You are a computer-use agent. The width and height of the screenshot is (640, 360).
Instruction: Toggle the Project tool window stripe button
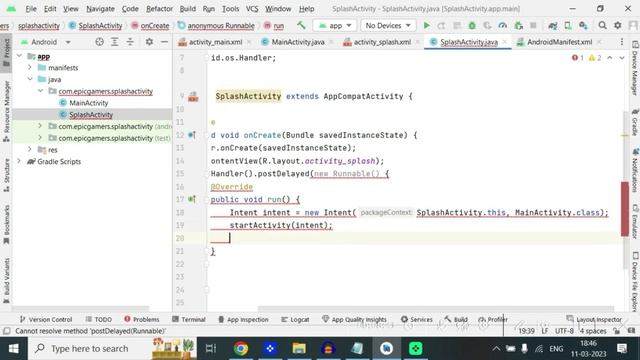(6, 53)
